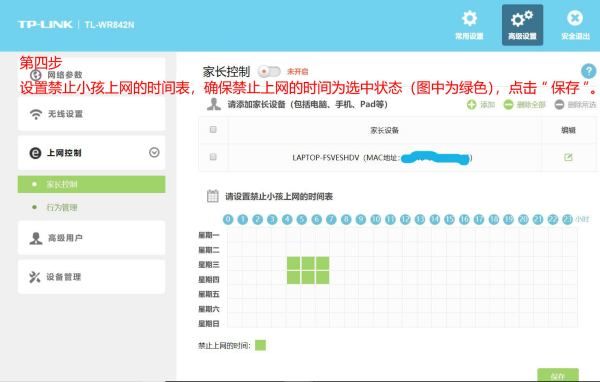Open the 高级设置 advanced settings icon
Viewport: 600px width, 382px height.
(x=522, y=18)
